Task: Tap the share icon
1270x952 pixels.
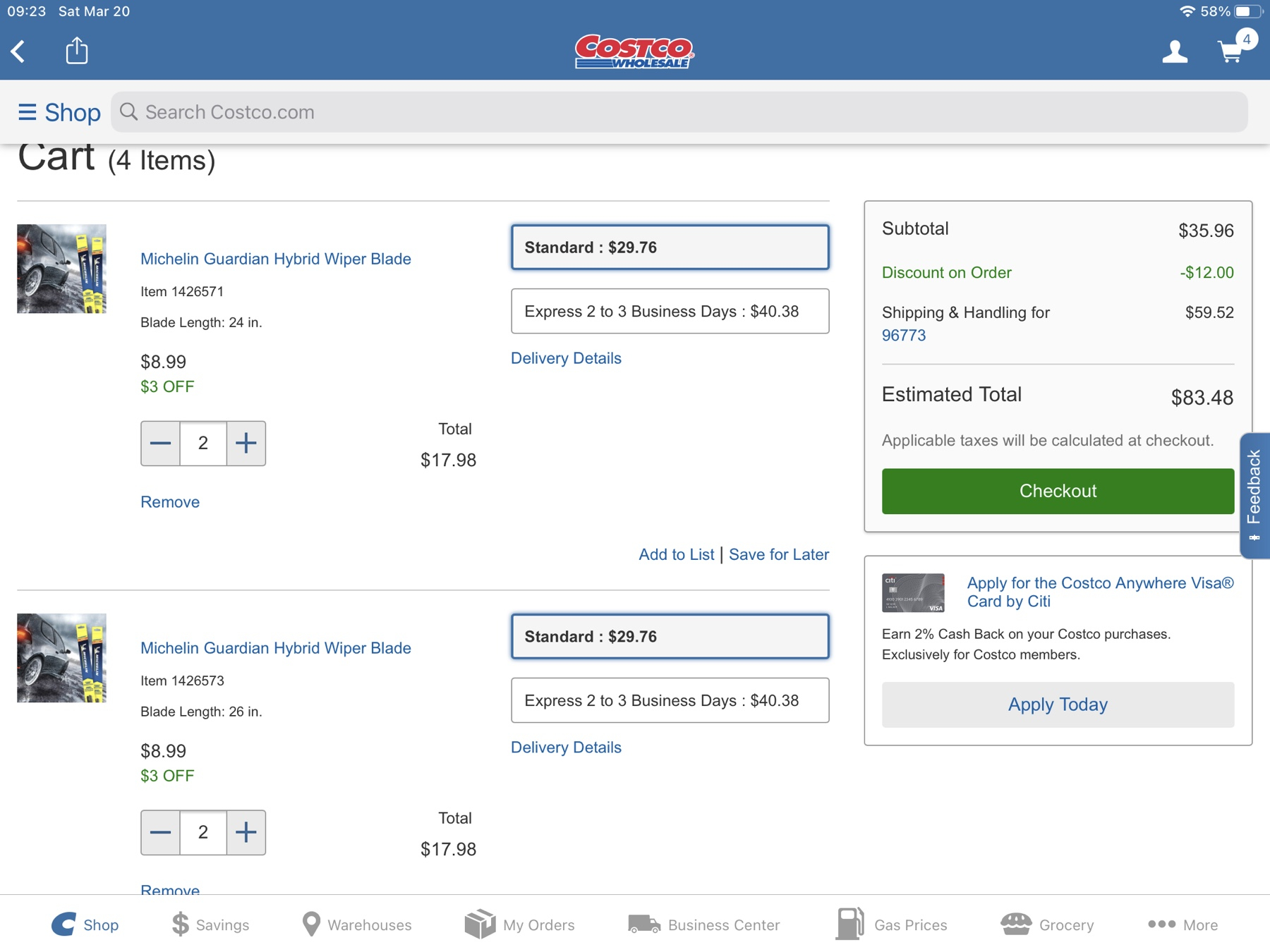Action: point(77,51)
